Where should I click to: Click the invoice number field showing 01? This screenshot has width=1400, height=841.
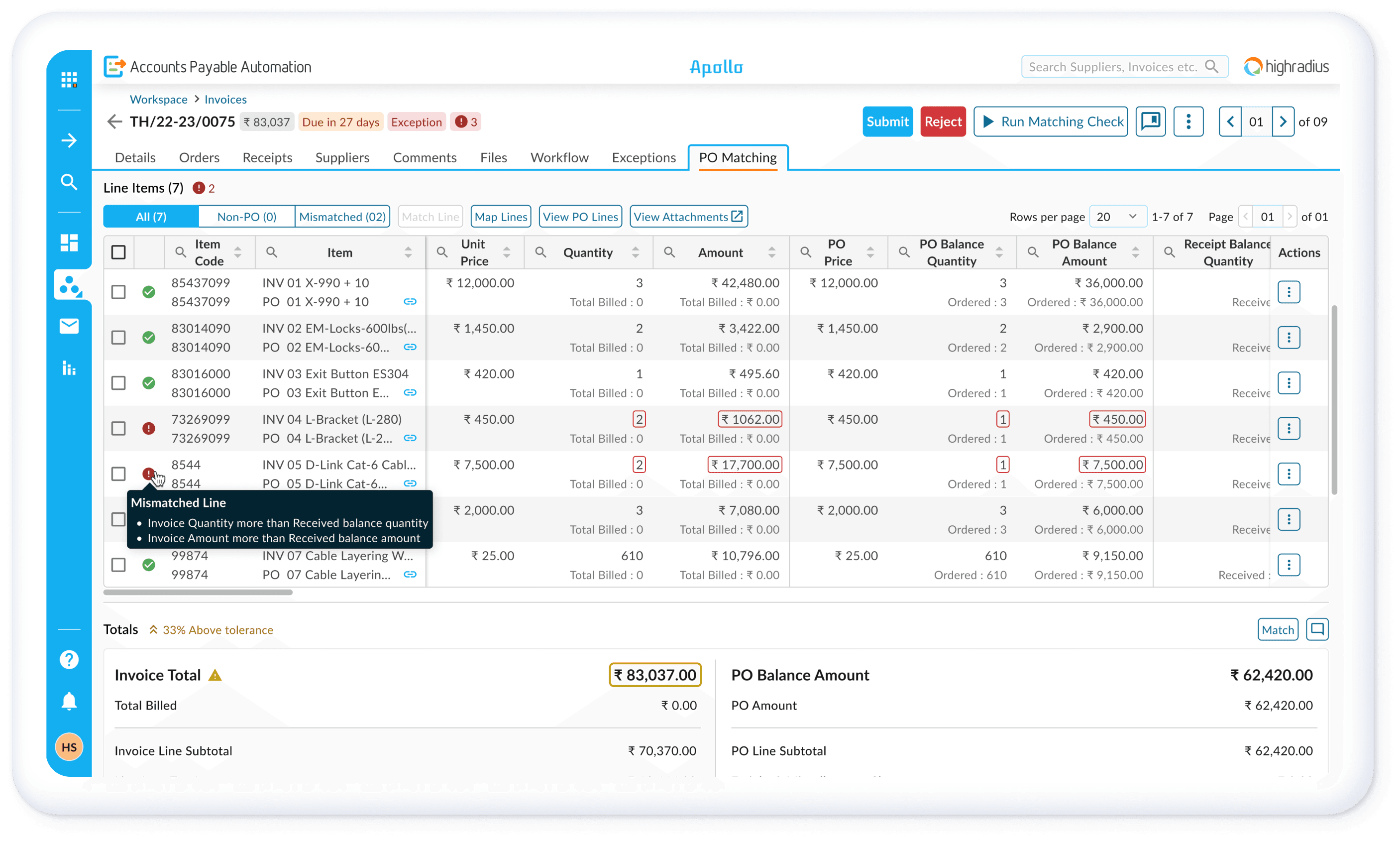[x=1256, y=121]
